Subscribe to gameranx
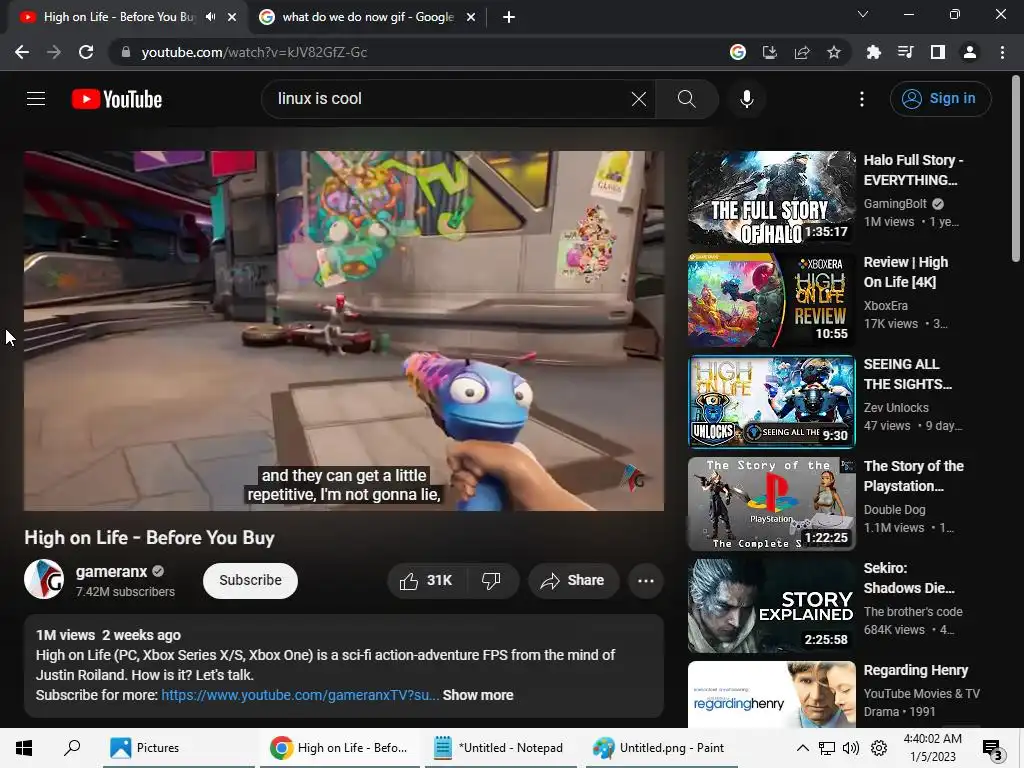 pyautogui.click(x=250, y=581)
